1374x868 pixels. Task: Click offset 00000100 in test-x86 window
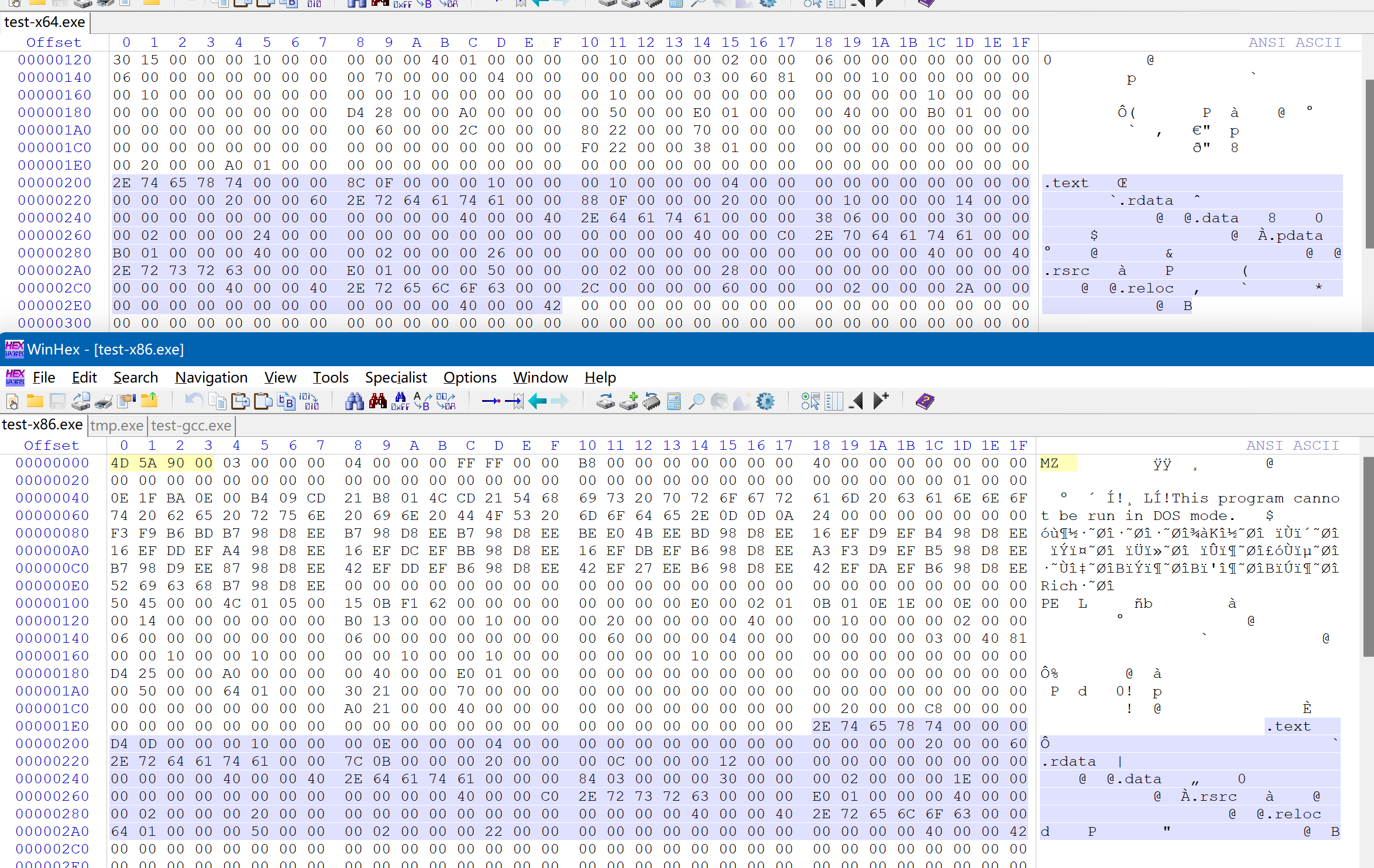click(x=53, y=604)
